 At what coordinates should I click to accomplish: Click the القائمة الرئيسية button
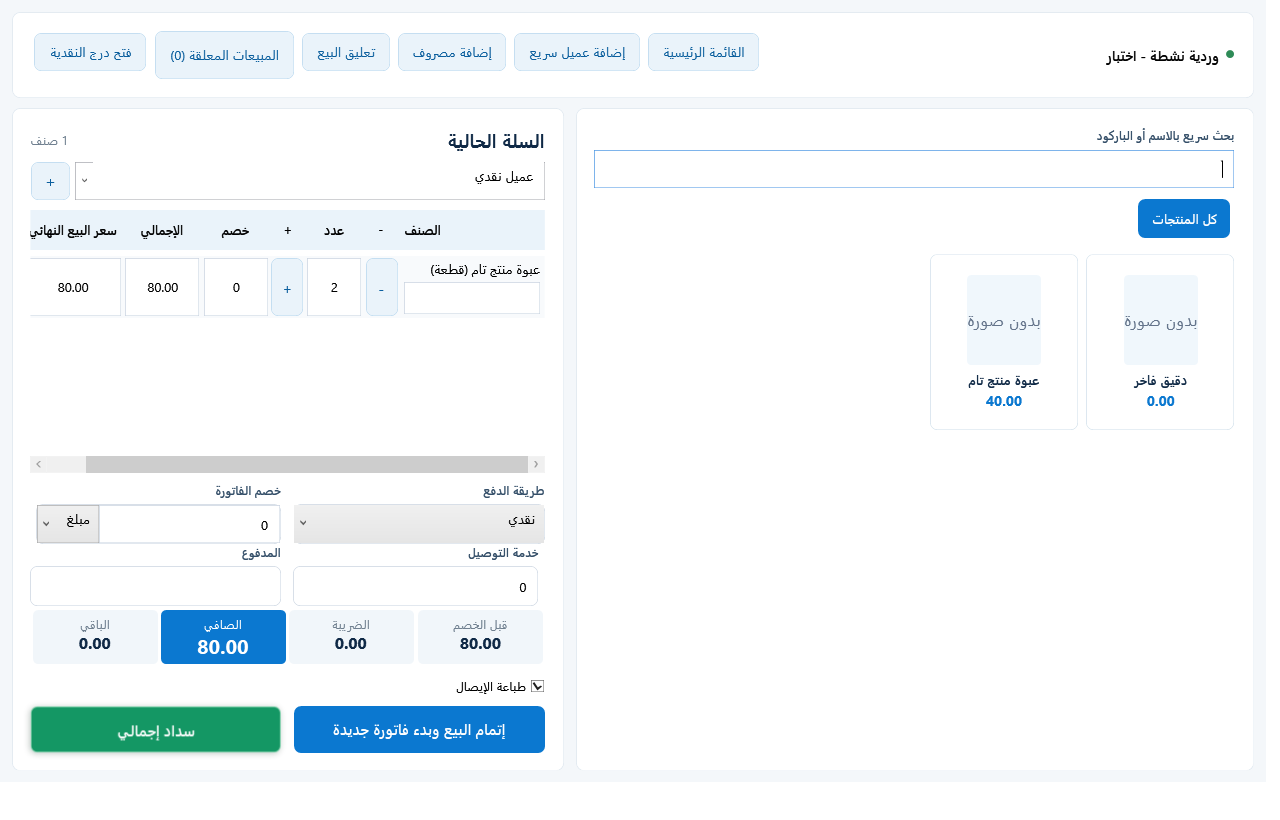[703, 52]
